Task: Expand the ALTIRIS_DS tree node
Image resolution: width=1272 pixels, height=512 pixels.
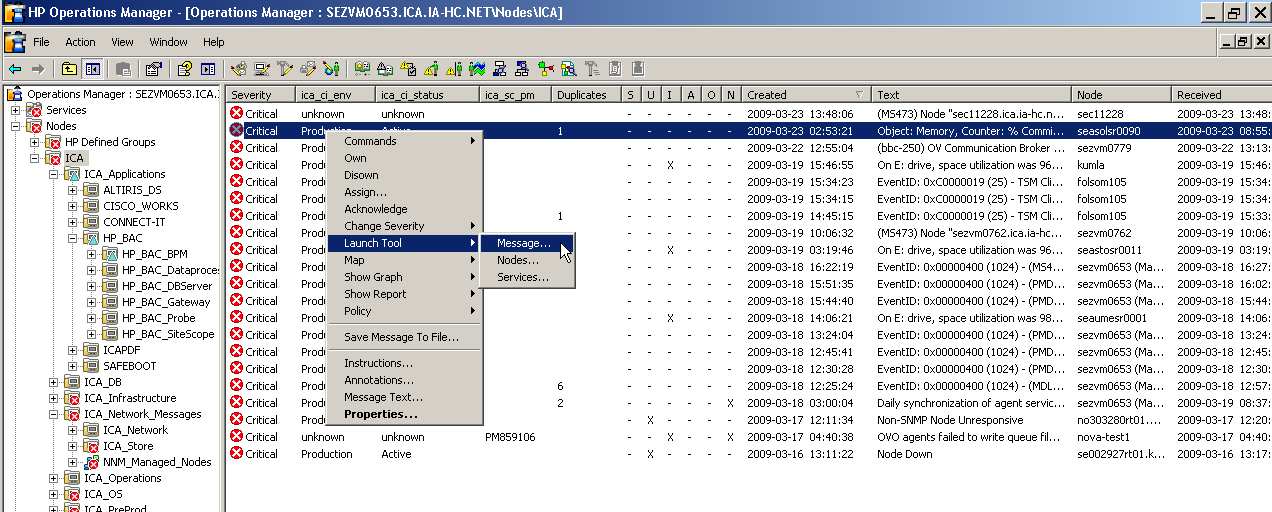Action: pos(73,190)
